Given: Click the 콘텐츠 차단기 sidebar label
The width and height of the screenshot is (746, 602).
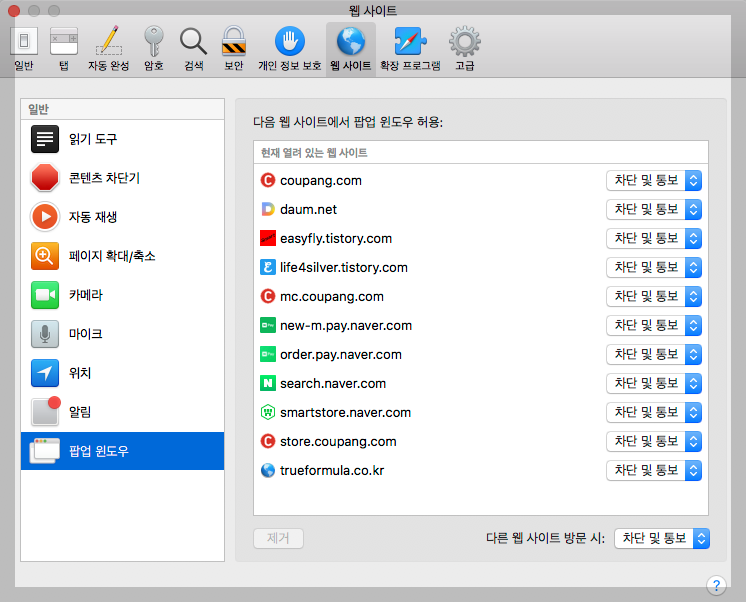Looking at the screenshot, I should pyautogui.click(x=104, y=178).
